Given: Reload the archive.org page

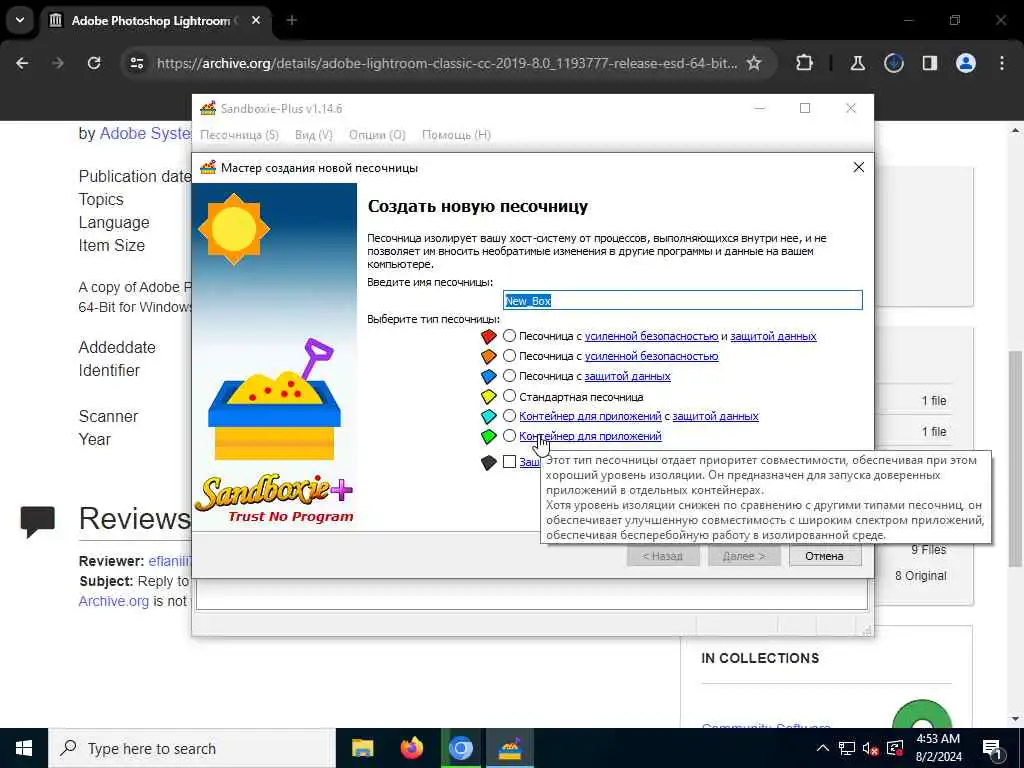Looking at the screenshot, I should pos(94,63).
